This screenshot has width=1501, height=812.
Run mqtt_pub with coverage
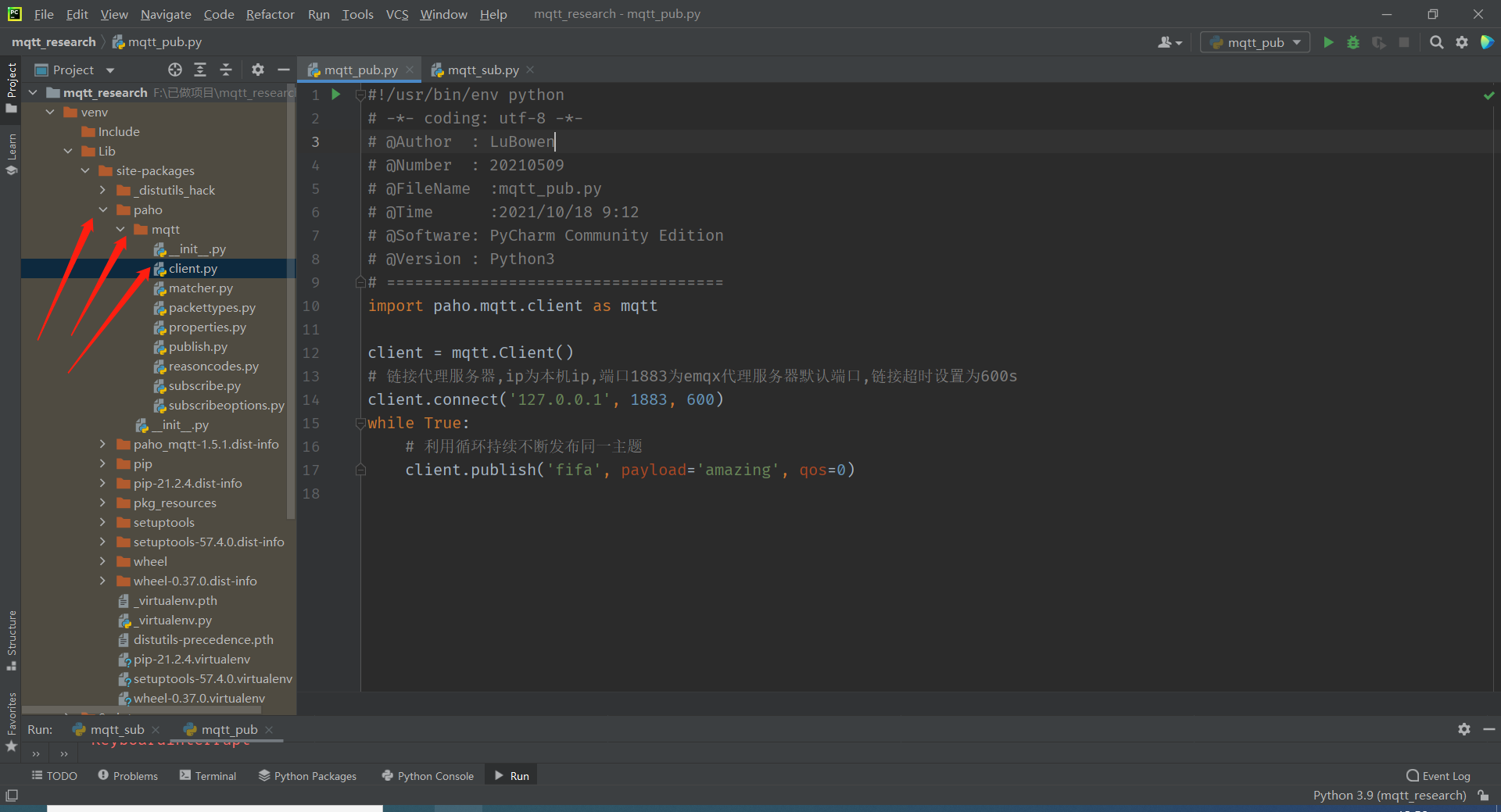[x=1379, y=42]
